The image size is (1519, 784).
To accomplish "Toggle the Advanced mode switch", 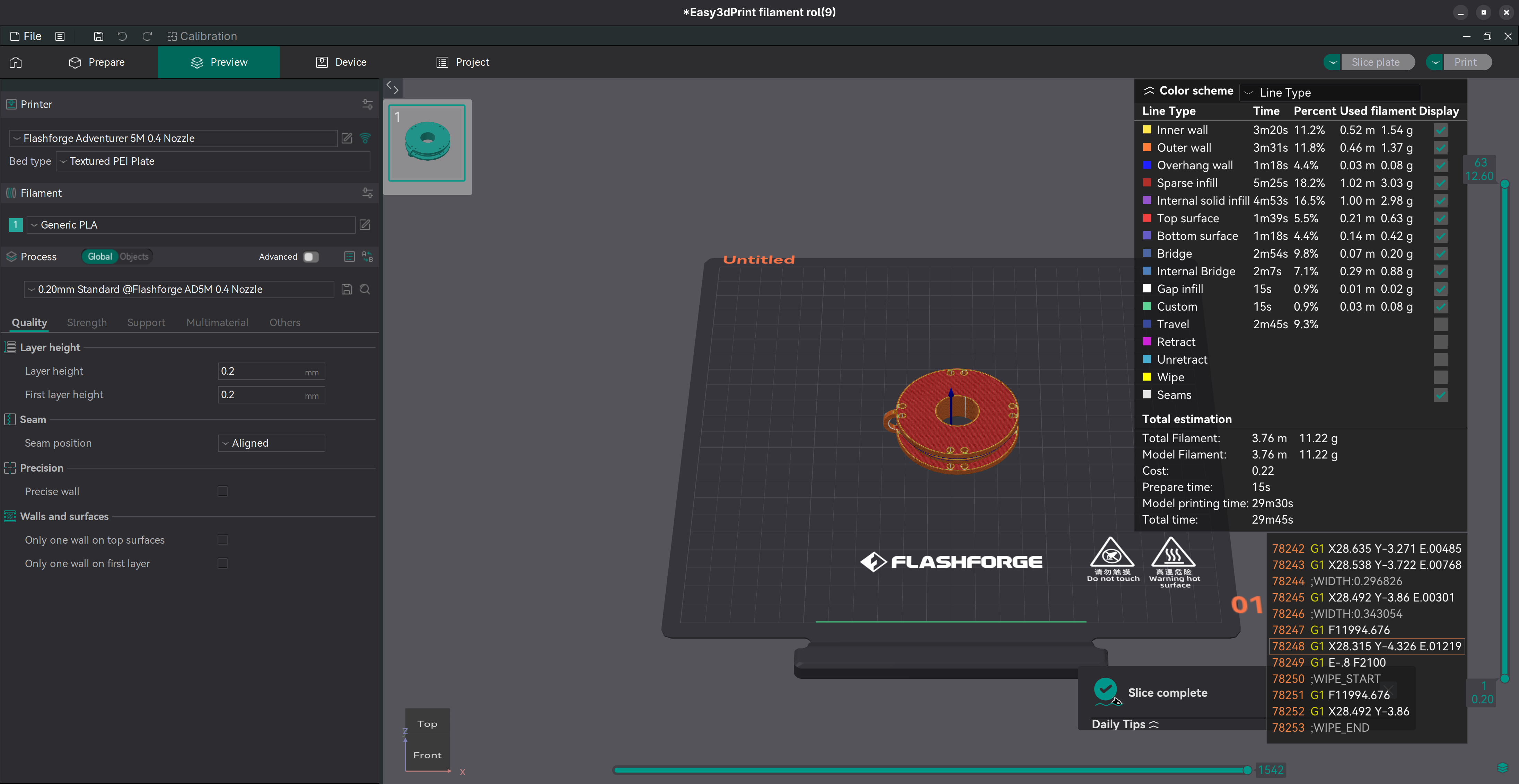I will 310,256.
